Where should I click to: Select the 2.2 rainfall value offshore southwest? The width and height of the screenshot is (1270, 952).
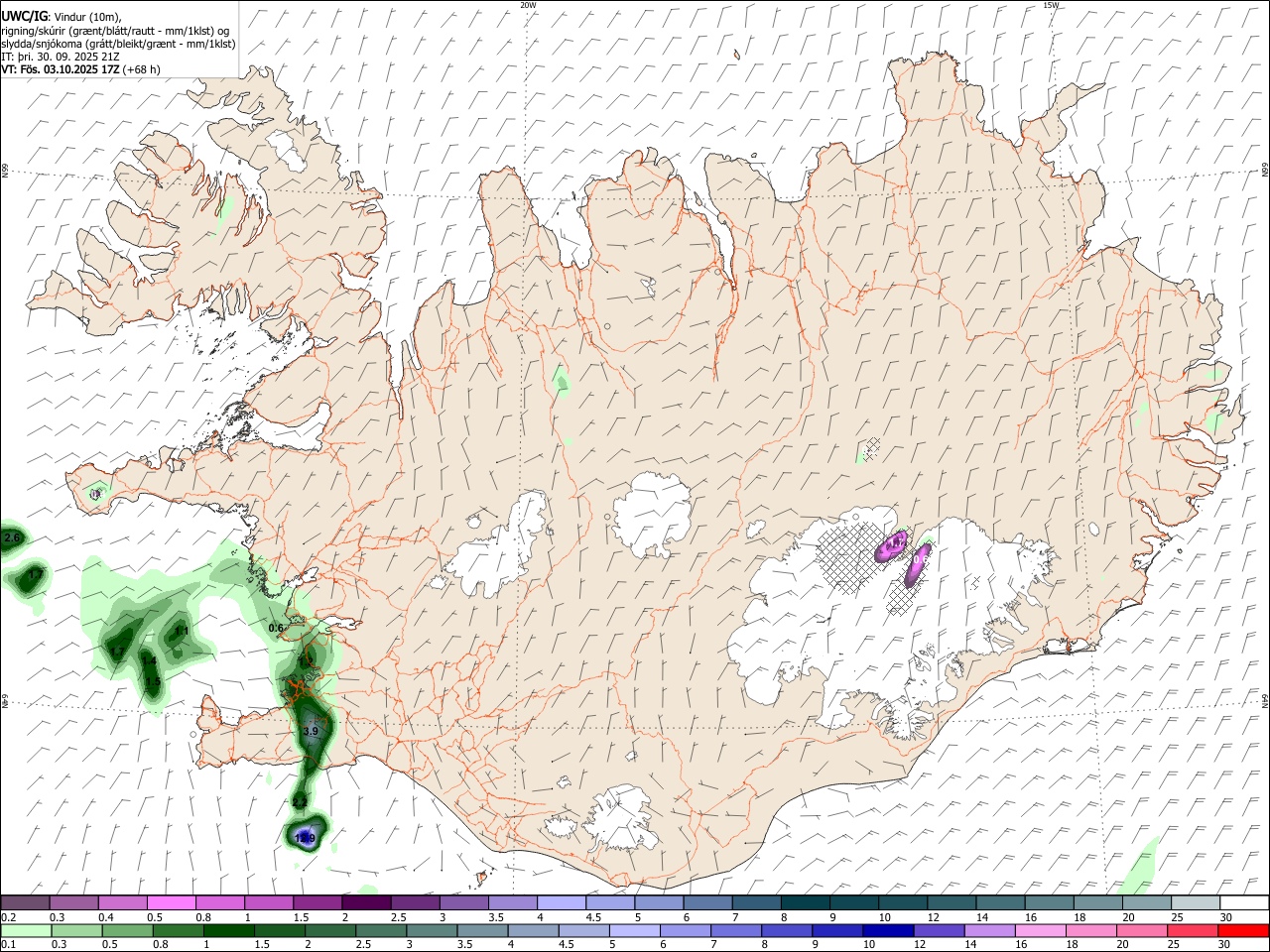pos(300,801)
